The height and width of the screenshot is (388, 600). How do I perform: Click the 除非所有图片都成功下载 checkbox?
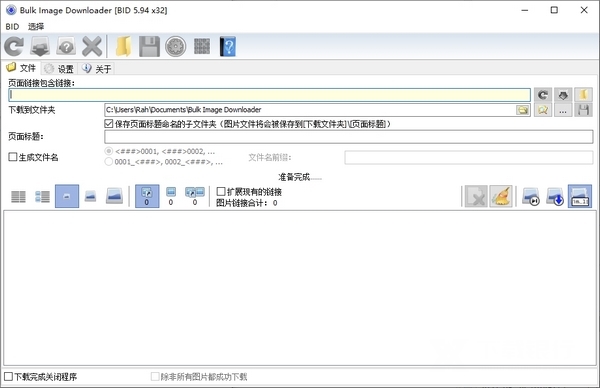[155, 377]
